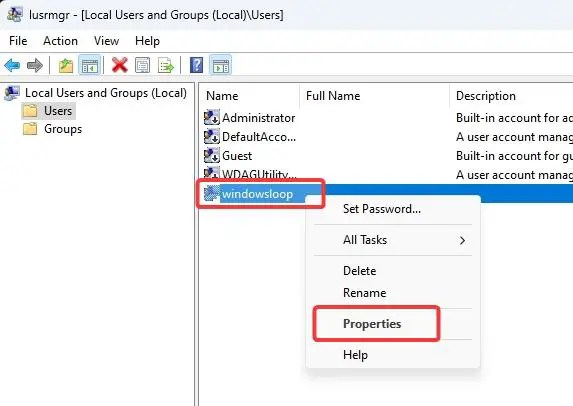Viewport: 573px width, 406px height.
Task: Select the Users node label in tree
Action: point(58,111)
